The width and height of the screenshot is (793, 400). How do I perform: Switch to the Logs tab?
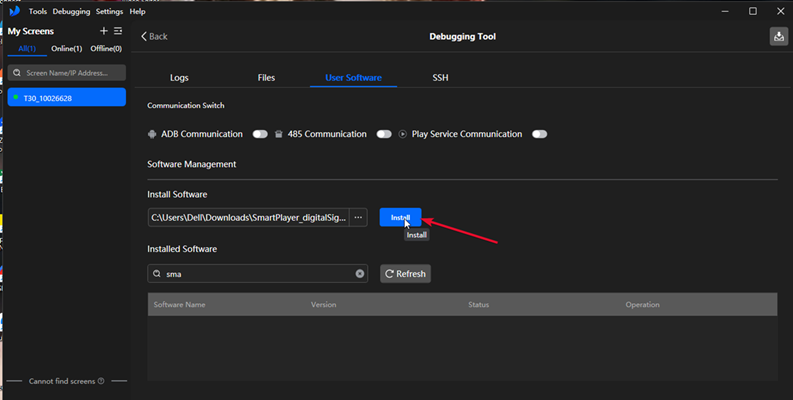179,77
